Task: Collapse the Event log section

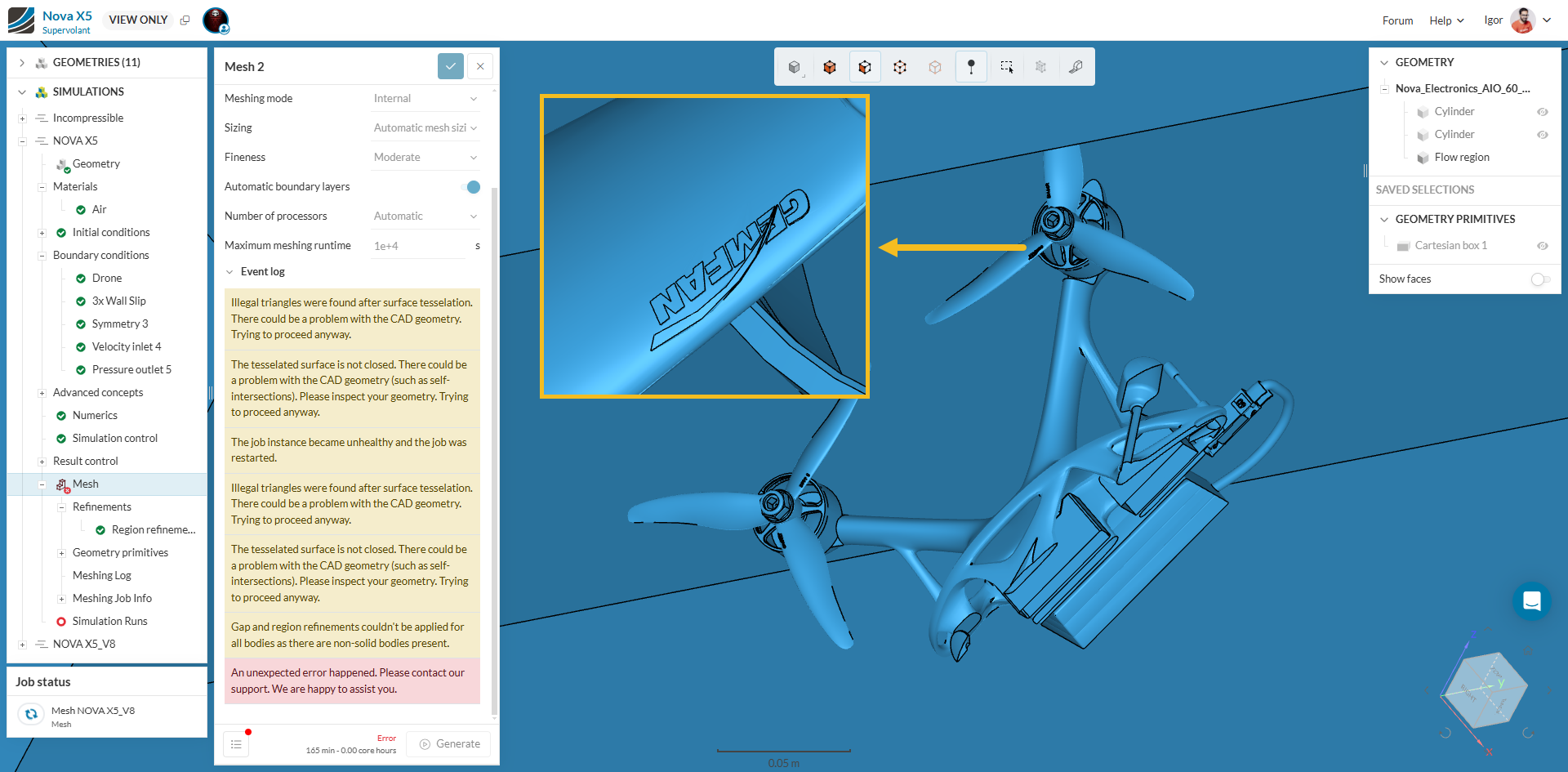Action: click(x=229, y=272)
